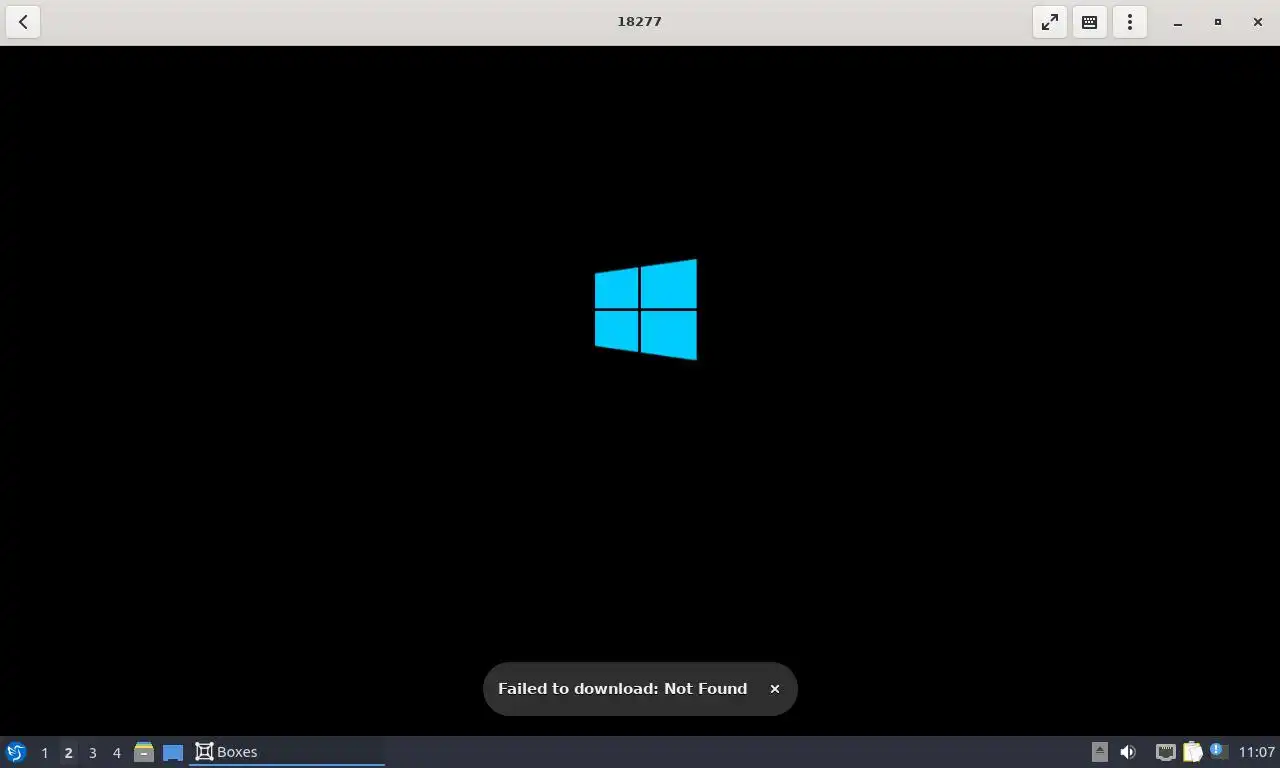Minimize the Boxes window
This screenshot has width=1280, height=768.
tap(1178, 22)
